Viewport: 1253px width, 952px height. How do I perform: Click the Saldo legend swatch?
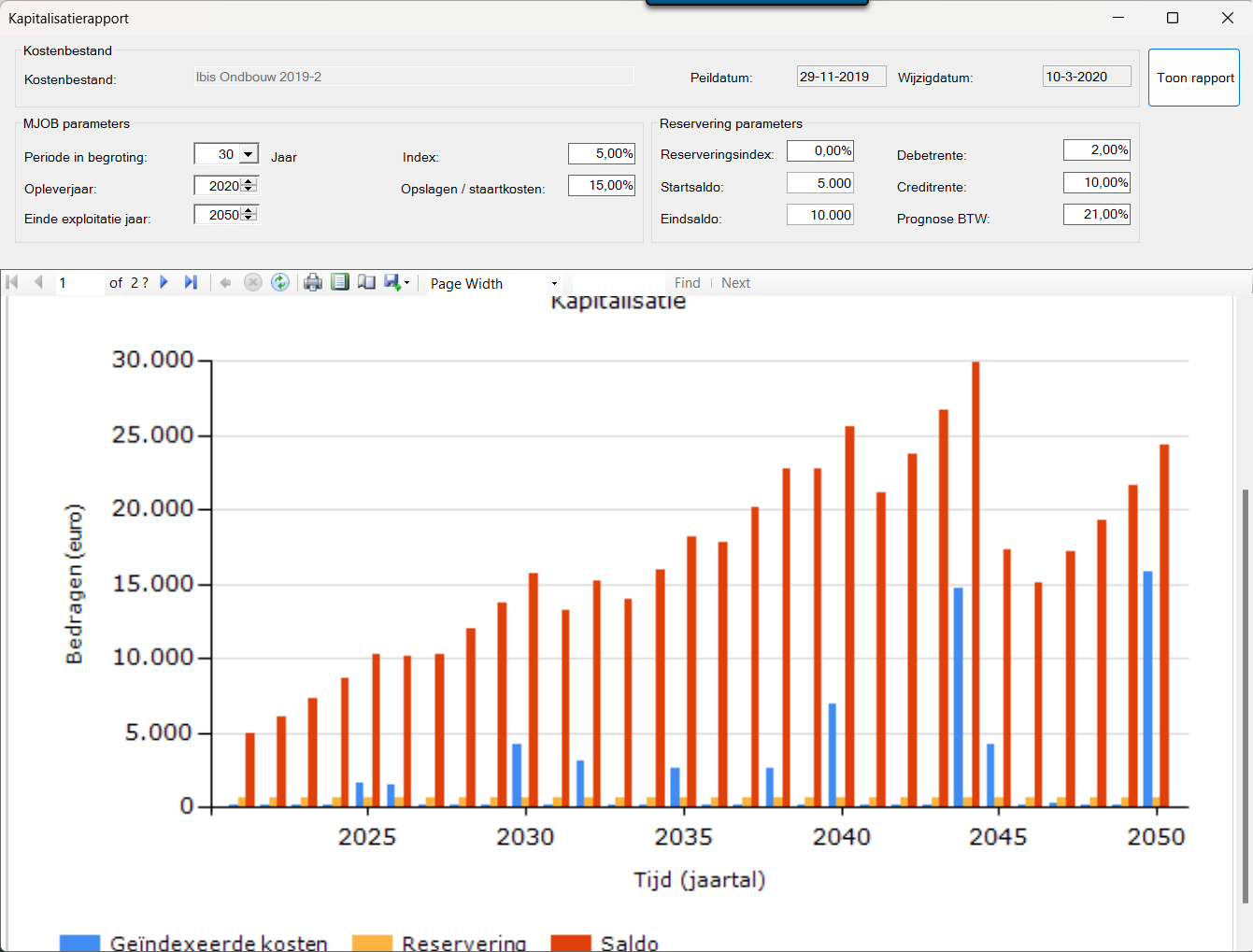571,943
